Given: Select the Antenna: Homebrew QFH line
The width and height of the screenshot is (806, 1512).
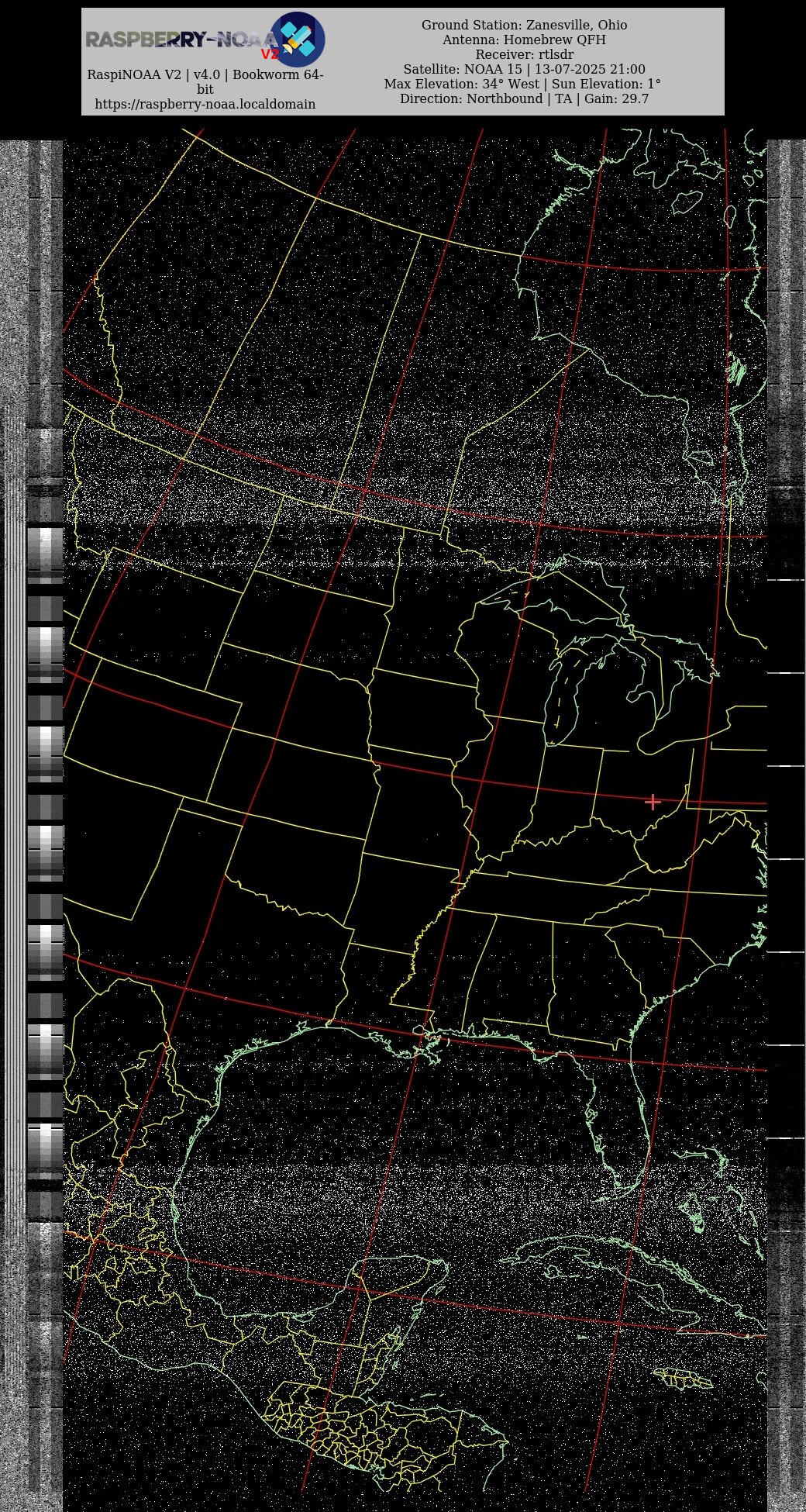Looking at the screenshot, I should pyautogui.click(x=524, y=40).
